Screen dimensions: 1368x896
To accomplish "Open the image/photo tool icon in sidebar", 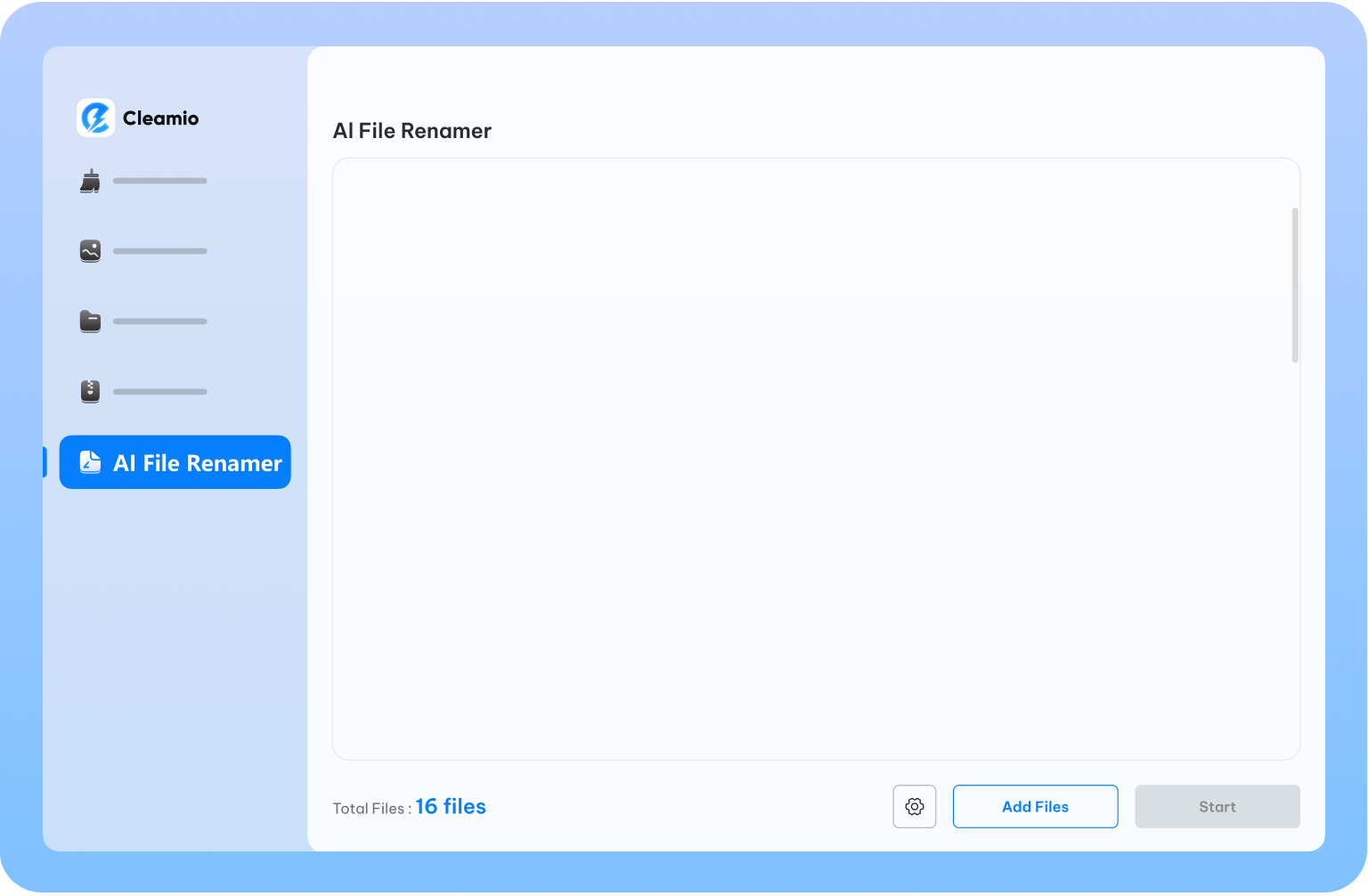I will click(90, 251).
